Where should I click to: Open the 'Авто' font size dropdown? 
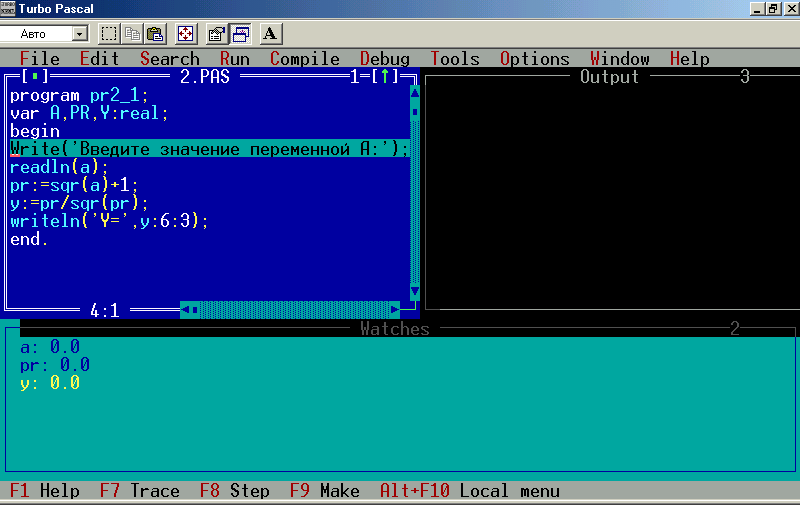click(x=79, y=34)
